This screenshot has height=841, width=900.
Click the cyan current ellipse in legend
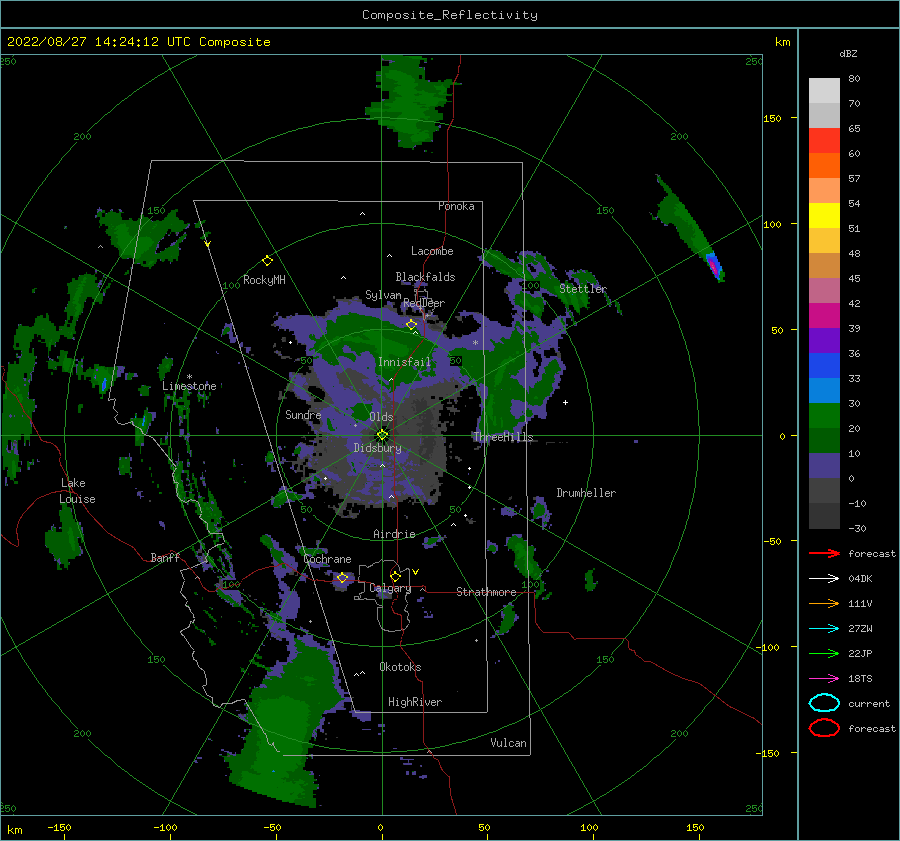pos(824,703)
